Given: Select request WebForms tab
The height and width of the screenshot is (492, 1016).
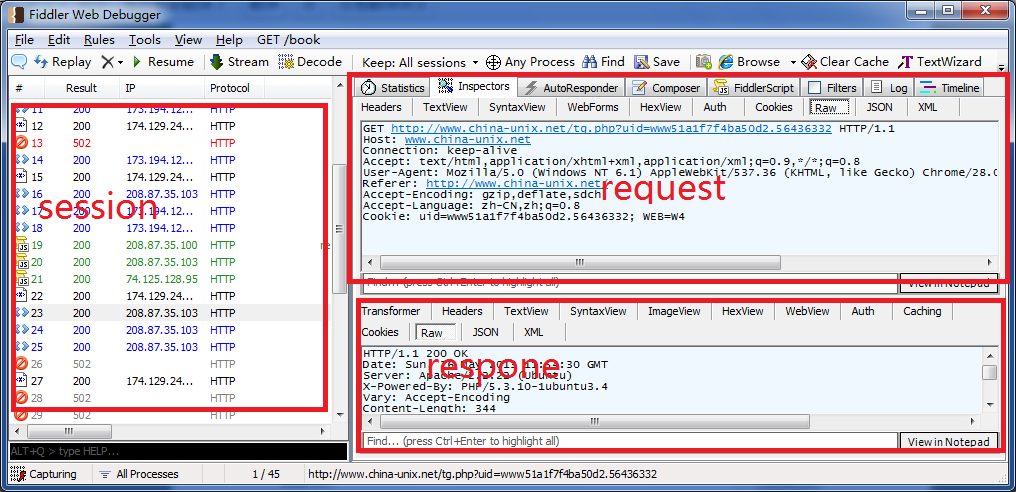Looking at the screenshot, I should click(x=593, y=108).
